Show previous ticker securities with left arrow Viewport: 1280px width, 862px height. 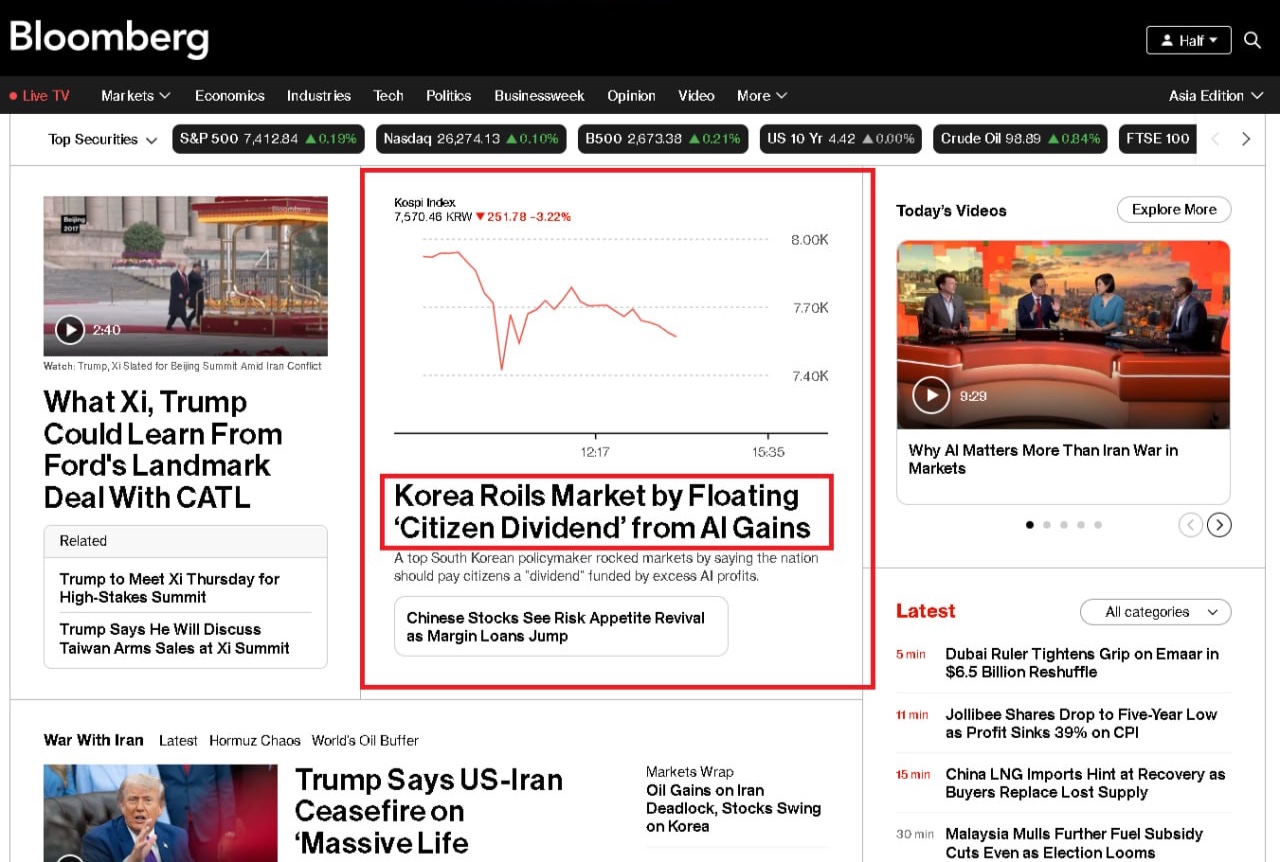1216,139
